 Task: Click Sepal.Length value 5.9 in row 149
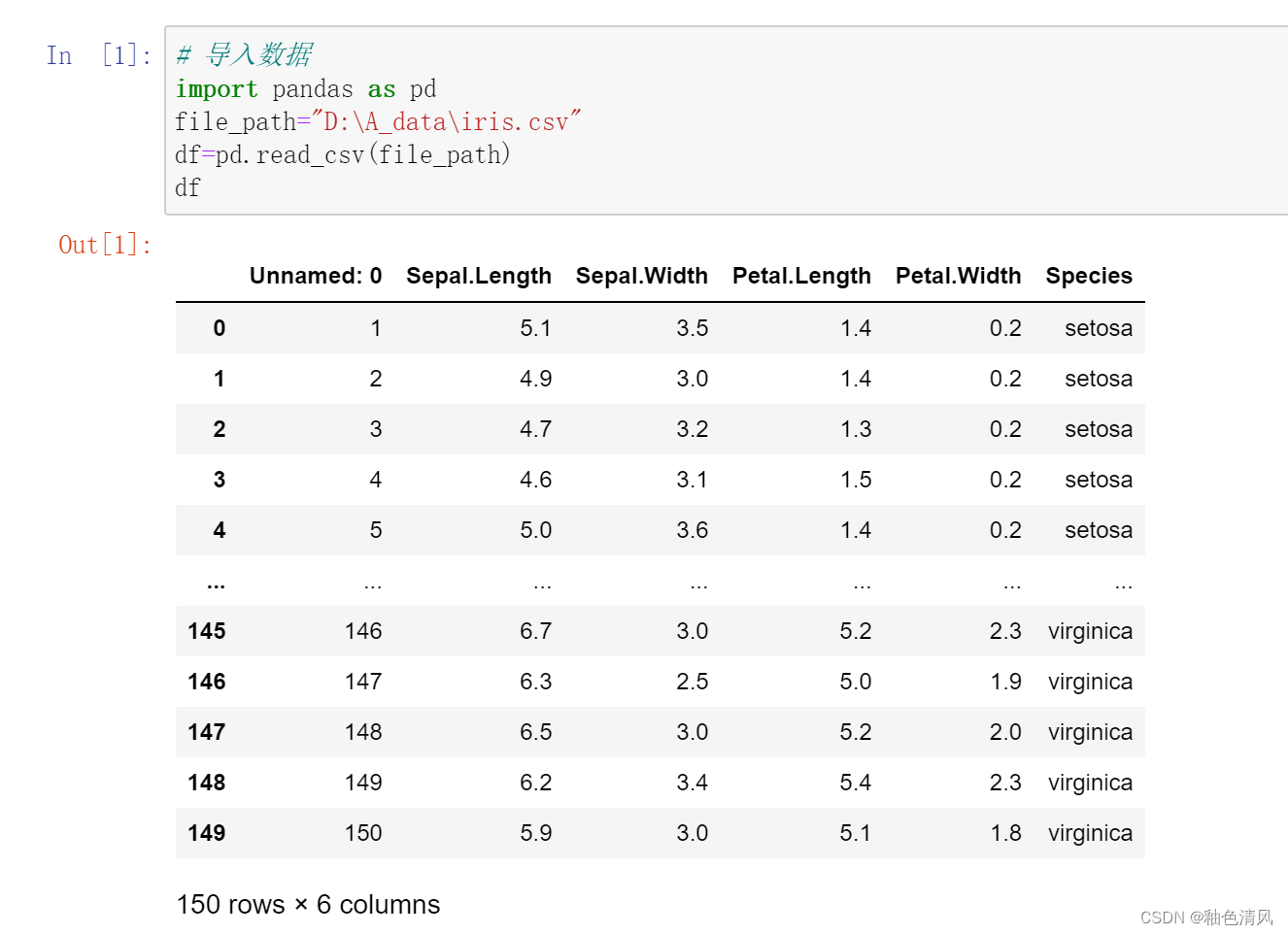click(535, 833)
